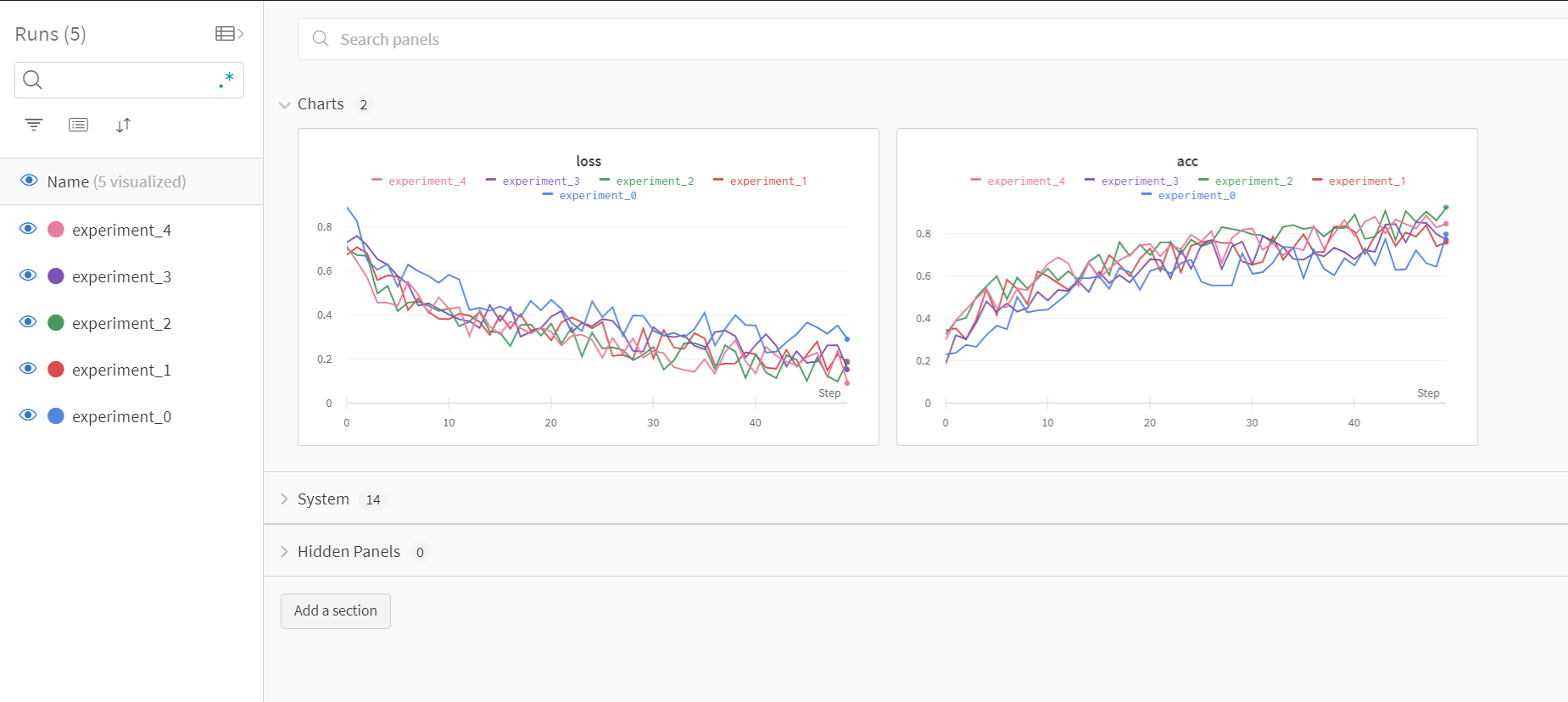
Task: Open the sort runs arrows icon
Action: (x=123, y=125)
